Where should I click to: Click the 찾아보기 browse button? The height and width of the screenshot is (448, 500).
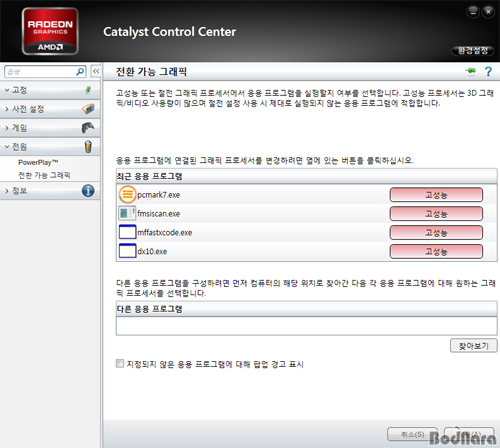coord(474,346)
